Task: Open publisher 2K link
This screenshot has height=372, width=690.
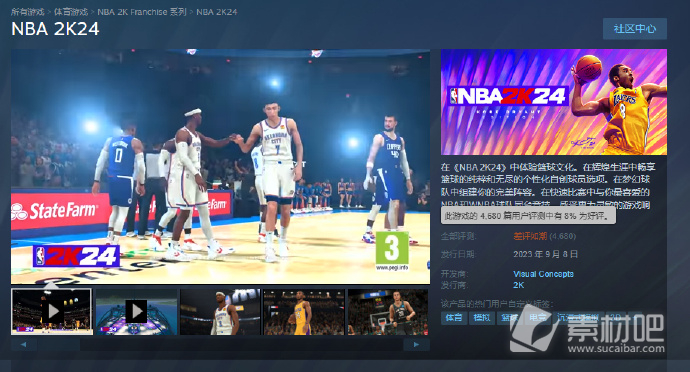Action: pyautogui.click(x=518, y=285)
